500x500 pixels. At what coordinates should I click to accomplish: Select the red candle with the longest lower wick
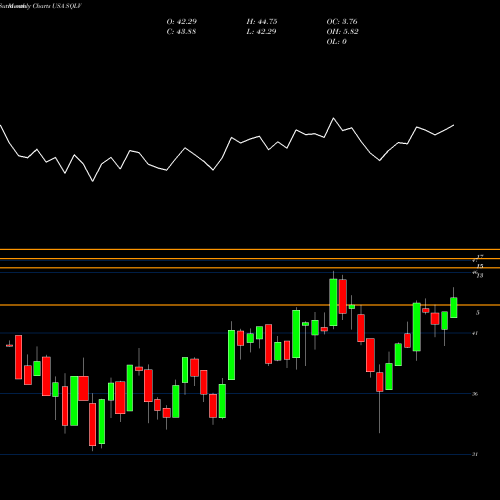pyautogui.click(x=380, y=382)
